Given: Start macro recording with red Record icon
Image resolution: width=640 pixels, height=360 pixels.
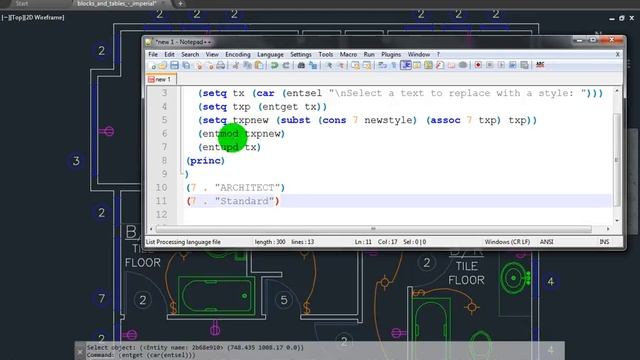Looking at the screenshot, I should [x=478, y=65].
